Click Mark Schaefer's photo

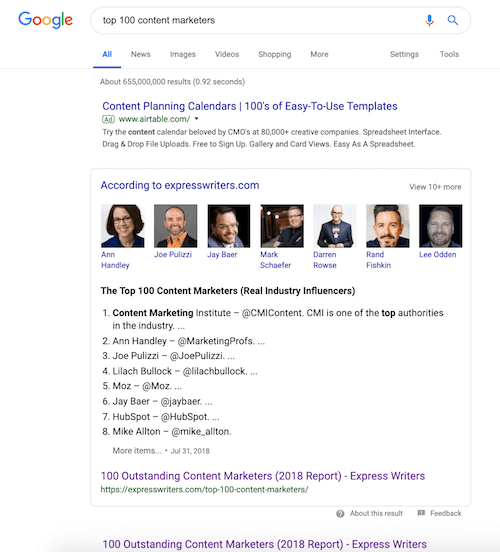(x=282, y=226)
